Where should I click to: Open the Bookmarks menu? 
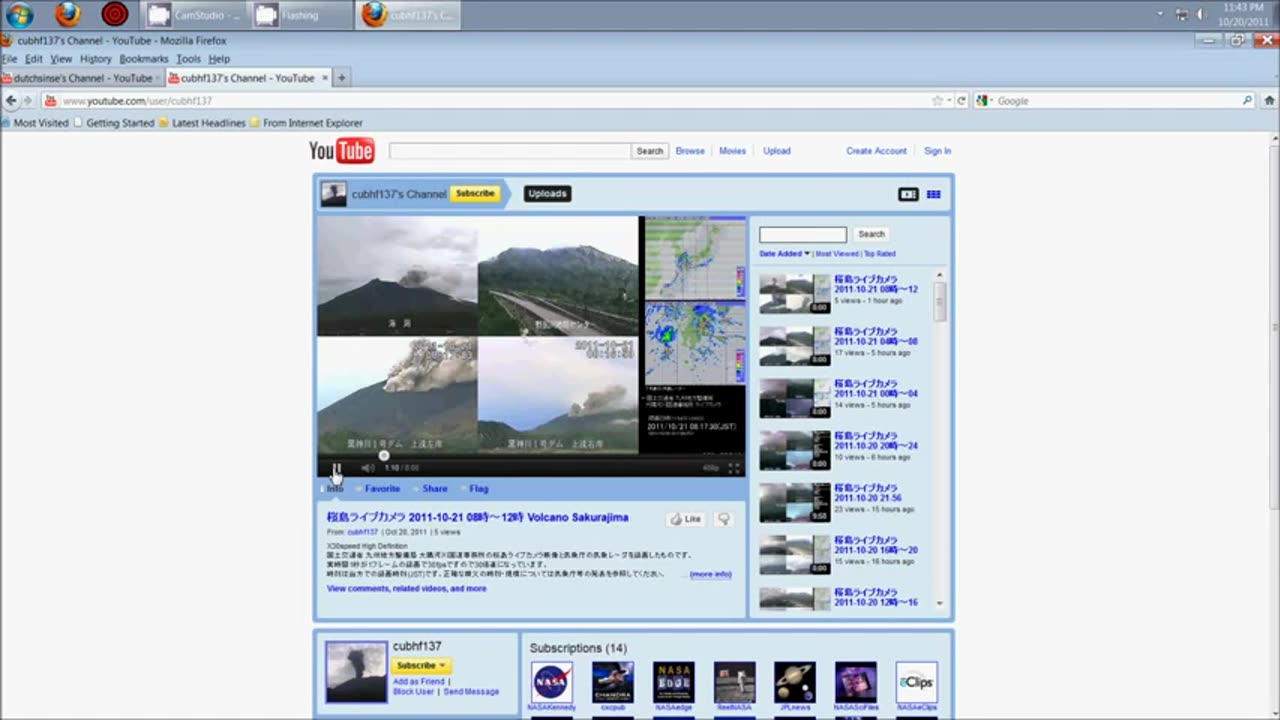tap(144, 59)
